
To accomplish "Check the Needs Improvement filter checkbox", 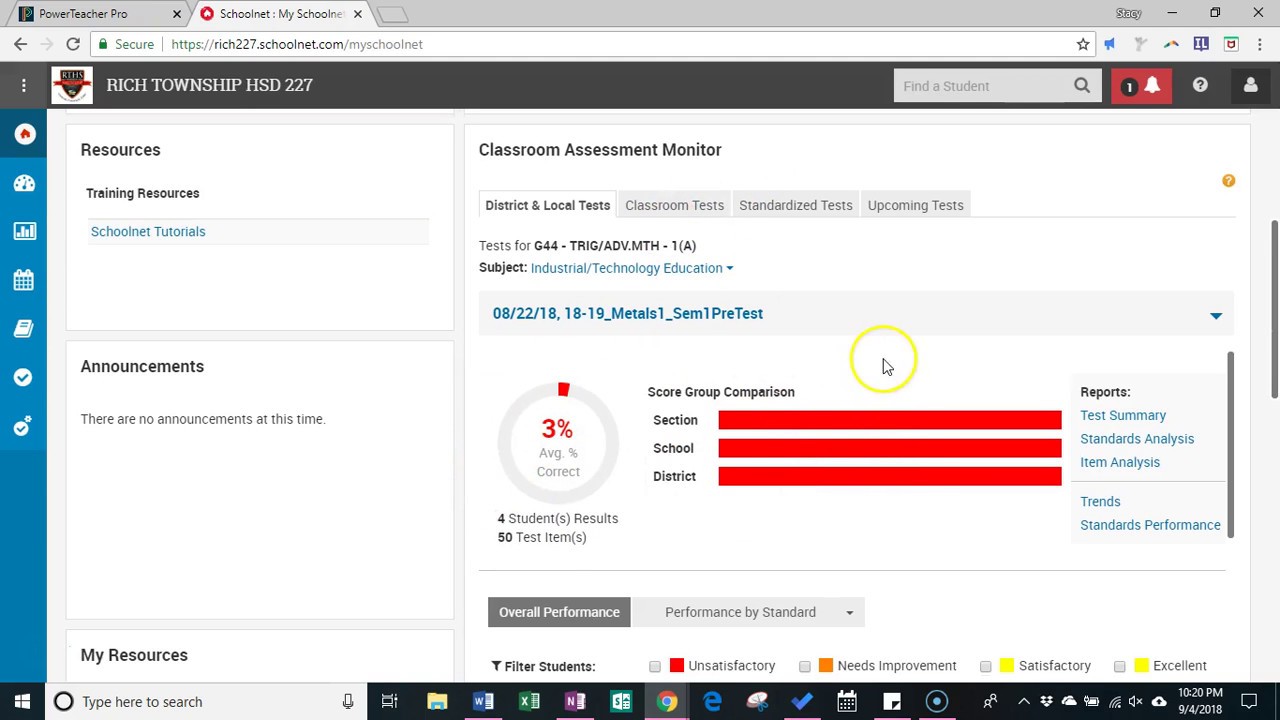I will (x=805, y=666).
